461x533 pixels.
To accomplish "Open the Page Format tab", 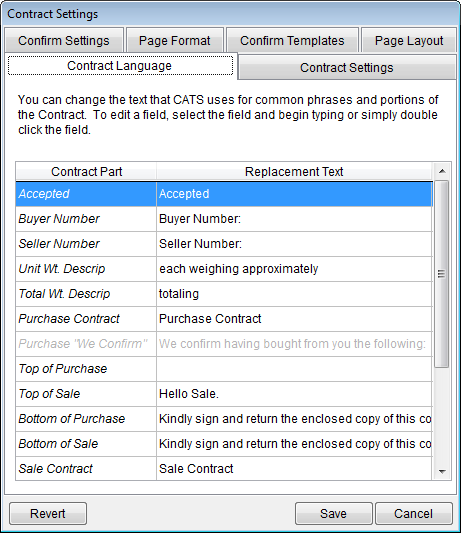I will (175, 40).
